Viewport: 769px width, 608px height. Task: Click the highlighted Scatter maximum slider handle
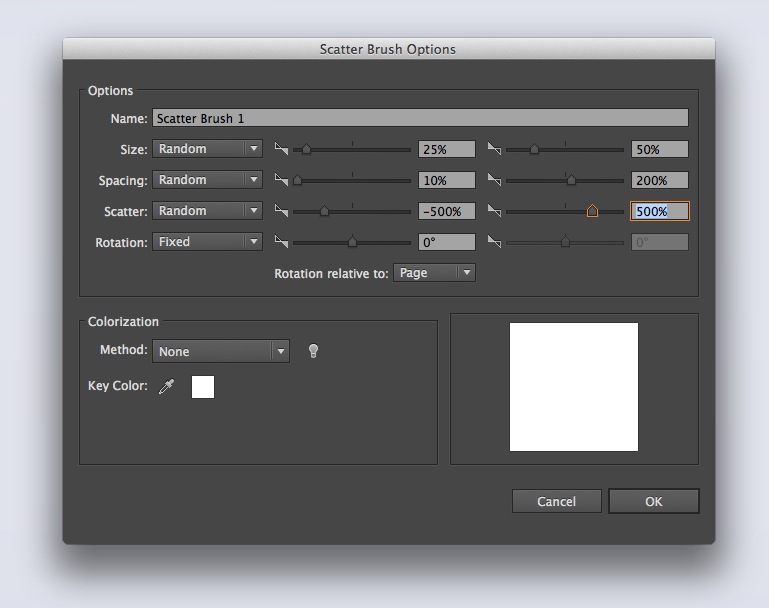pyautogui.click(x=592, y=211)
